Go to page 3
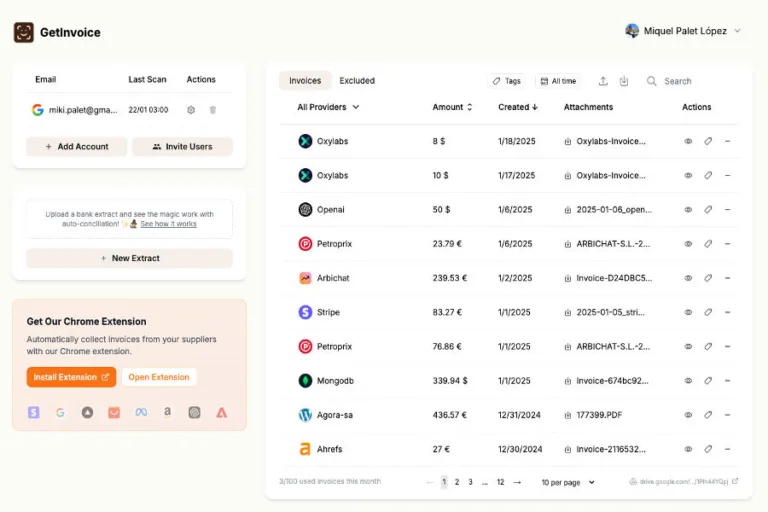 [x=470, y=482]
